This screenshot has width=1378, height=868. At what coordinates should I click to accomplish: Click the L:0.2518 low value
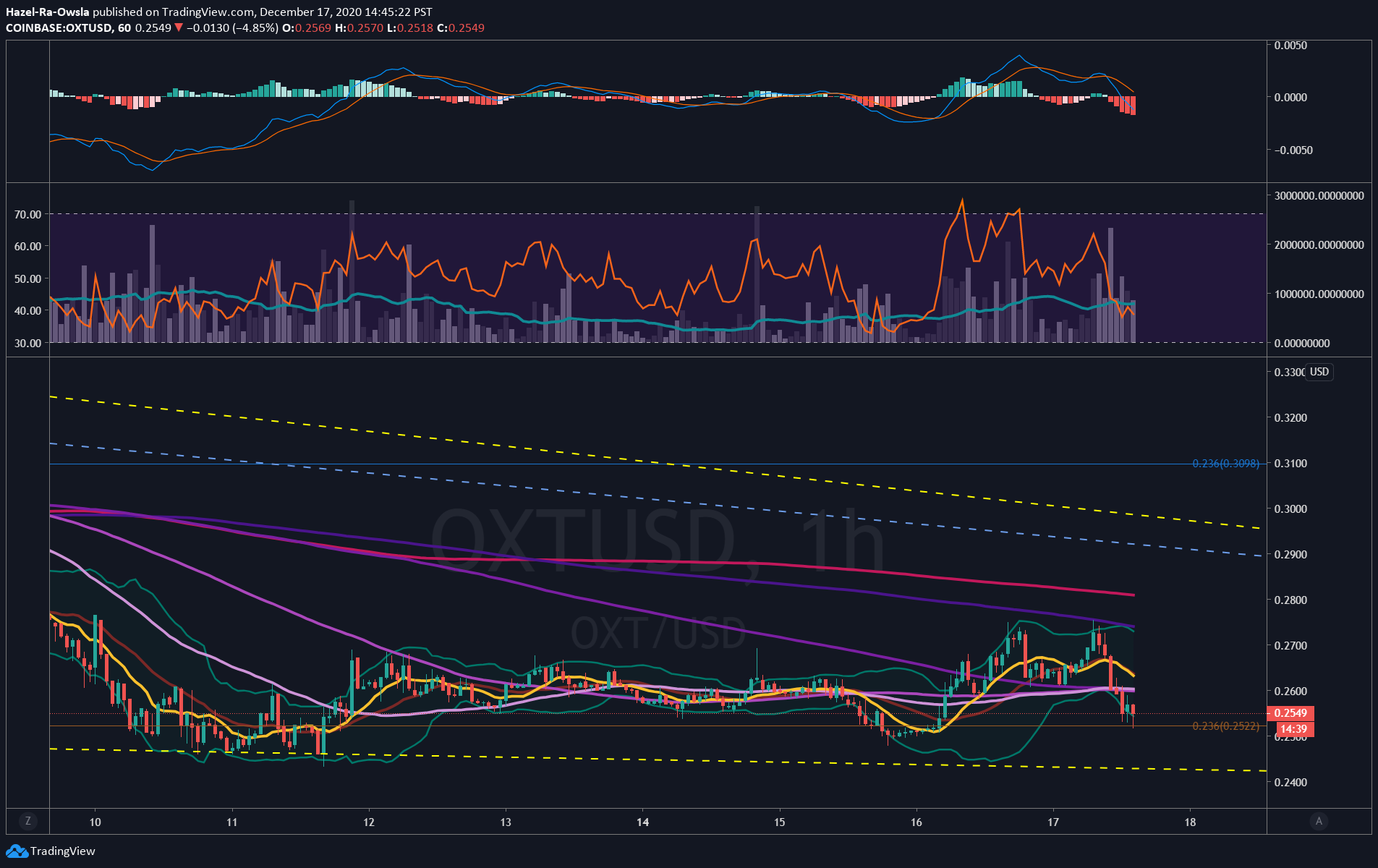click(410, 28)
